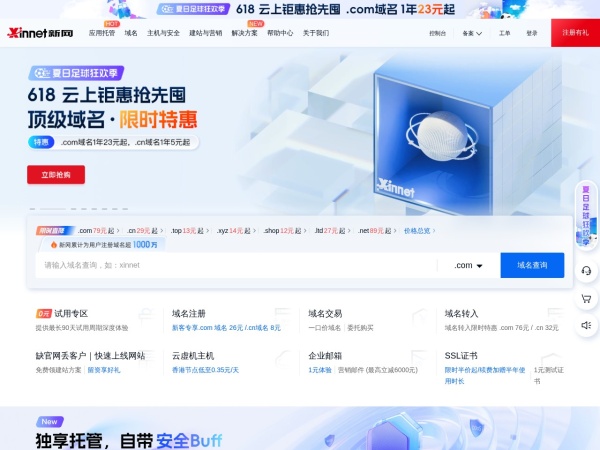Open .cn 29元起 price link
The image size is (600, 450).
tap(145, 231)
